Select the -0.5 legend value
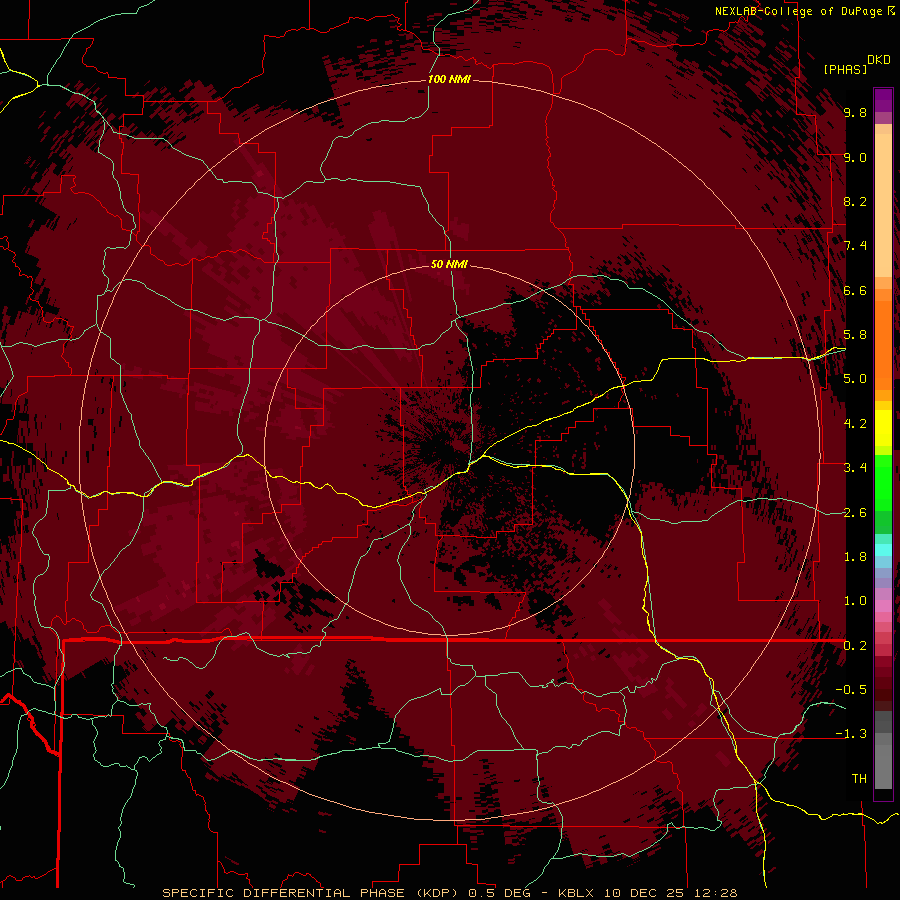The width and height of the screenshot is (900, 900). (x=851, y=690)
